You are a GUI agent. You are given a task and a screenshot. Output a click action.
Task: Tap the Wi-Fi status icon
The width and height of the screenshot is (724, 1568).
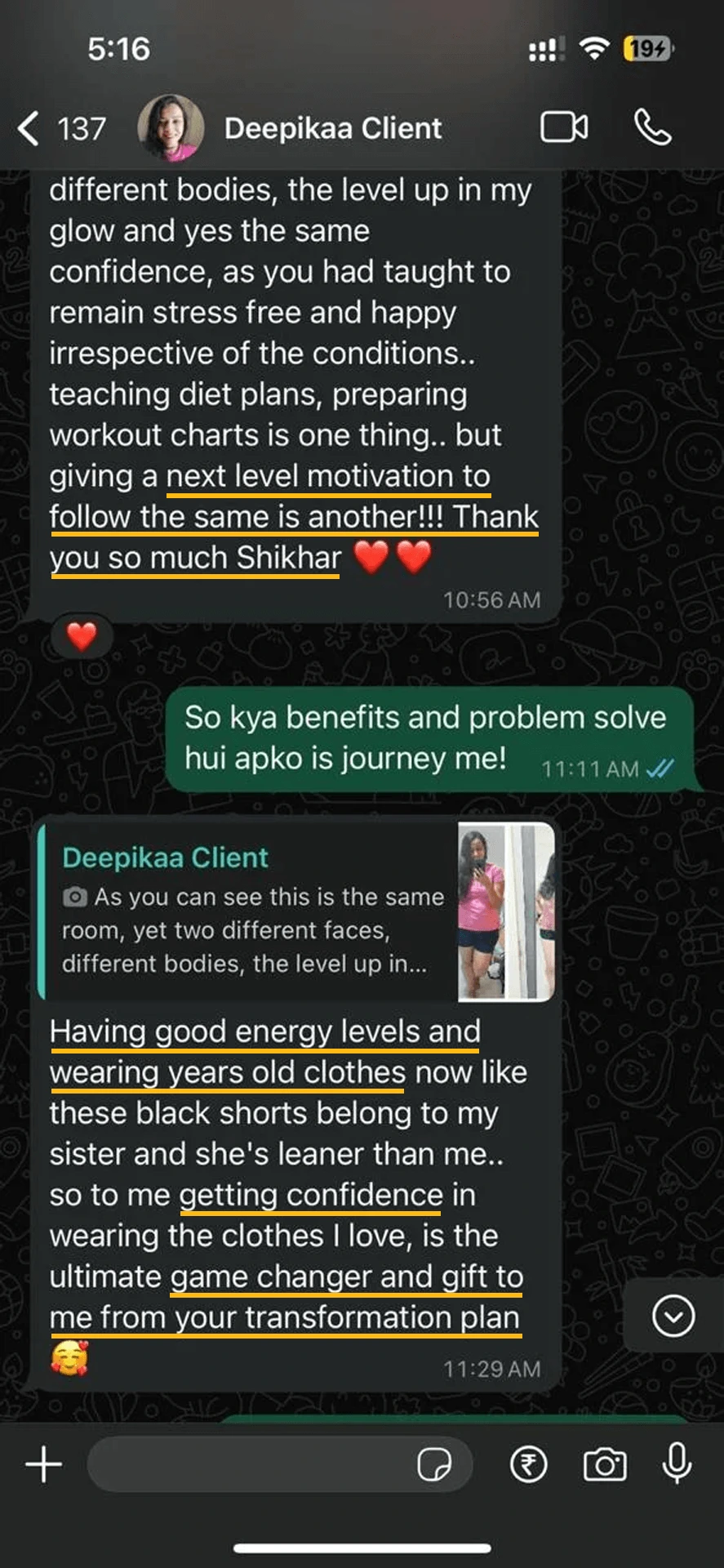tap(594, 49)
